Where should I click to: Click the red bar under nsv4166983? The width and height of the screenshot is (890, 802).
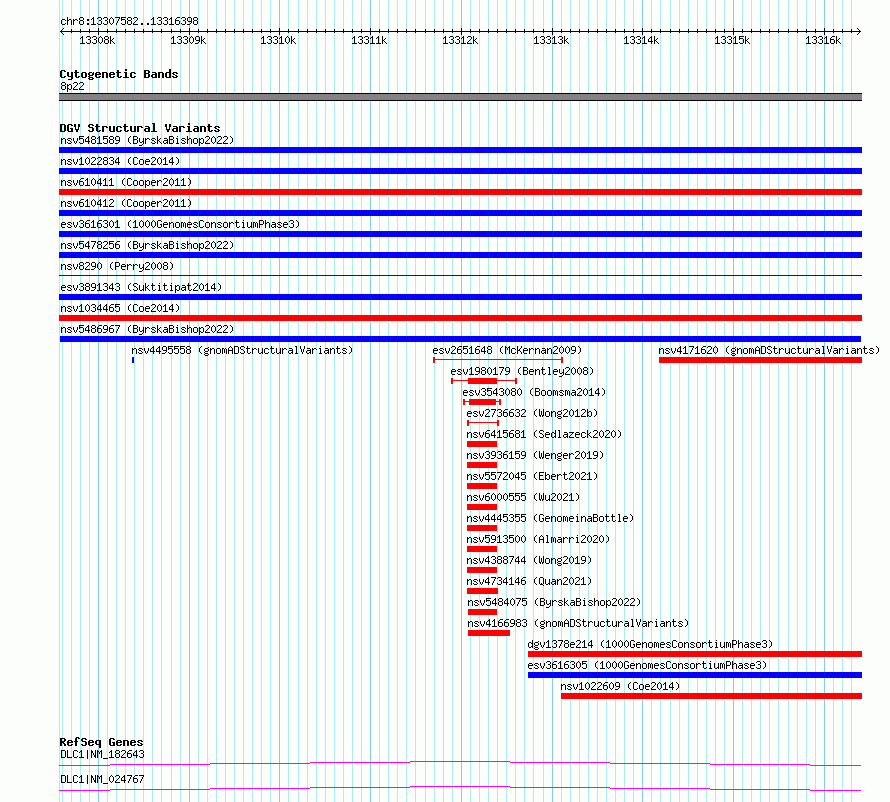(489, 633)
